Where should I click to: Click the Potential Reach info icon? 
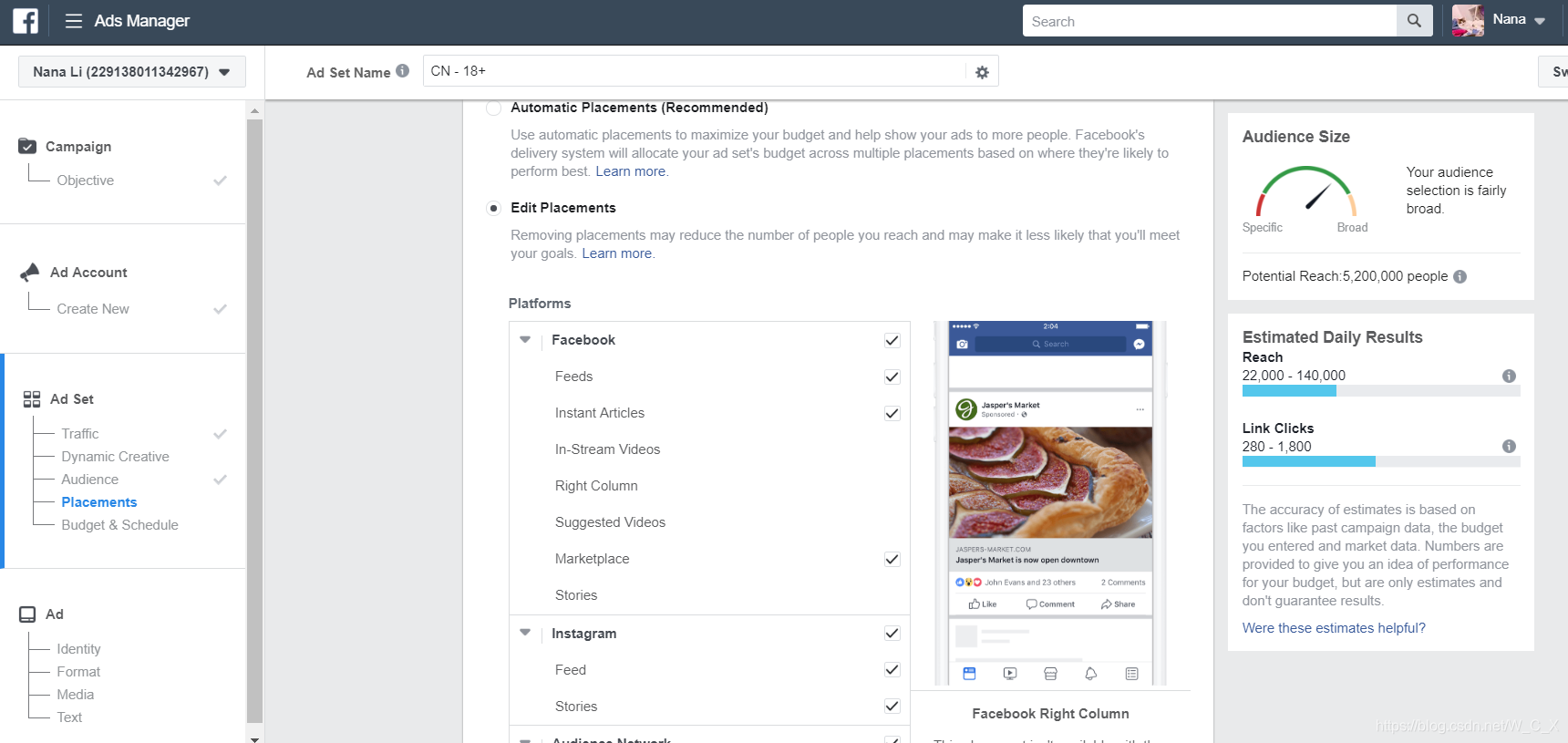(1460, 276)
